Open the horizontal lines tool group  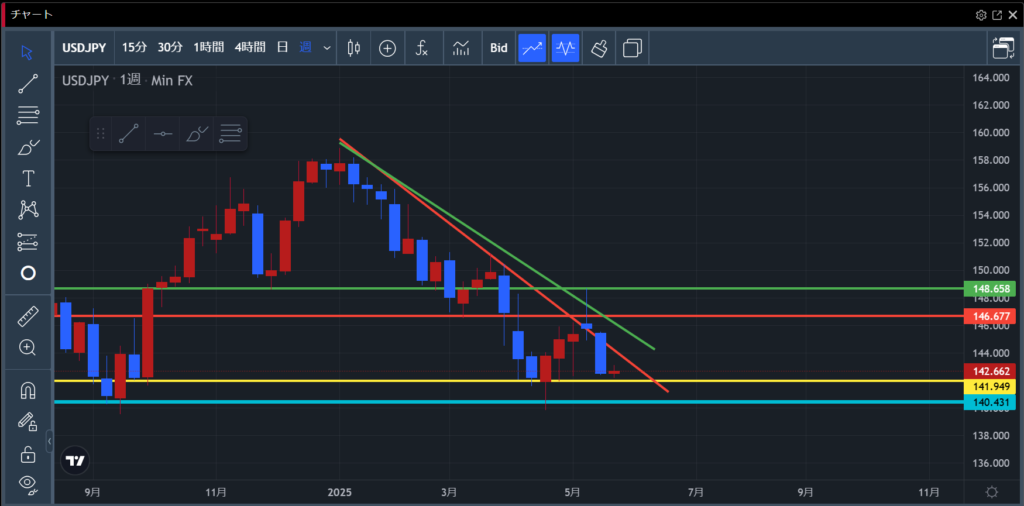[x=27, y=116]
